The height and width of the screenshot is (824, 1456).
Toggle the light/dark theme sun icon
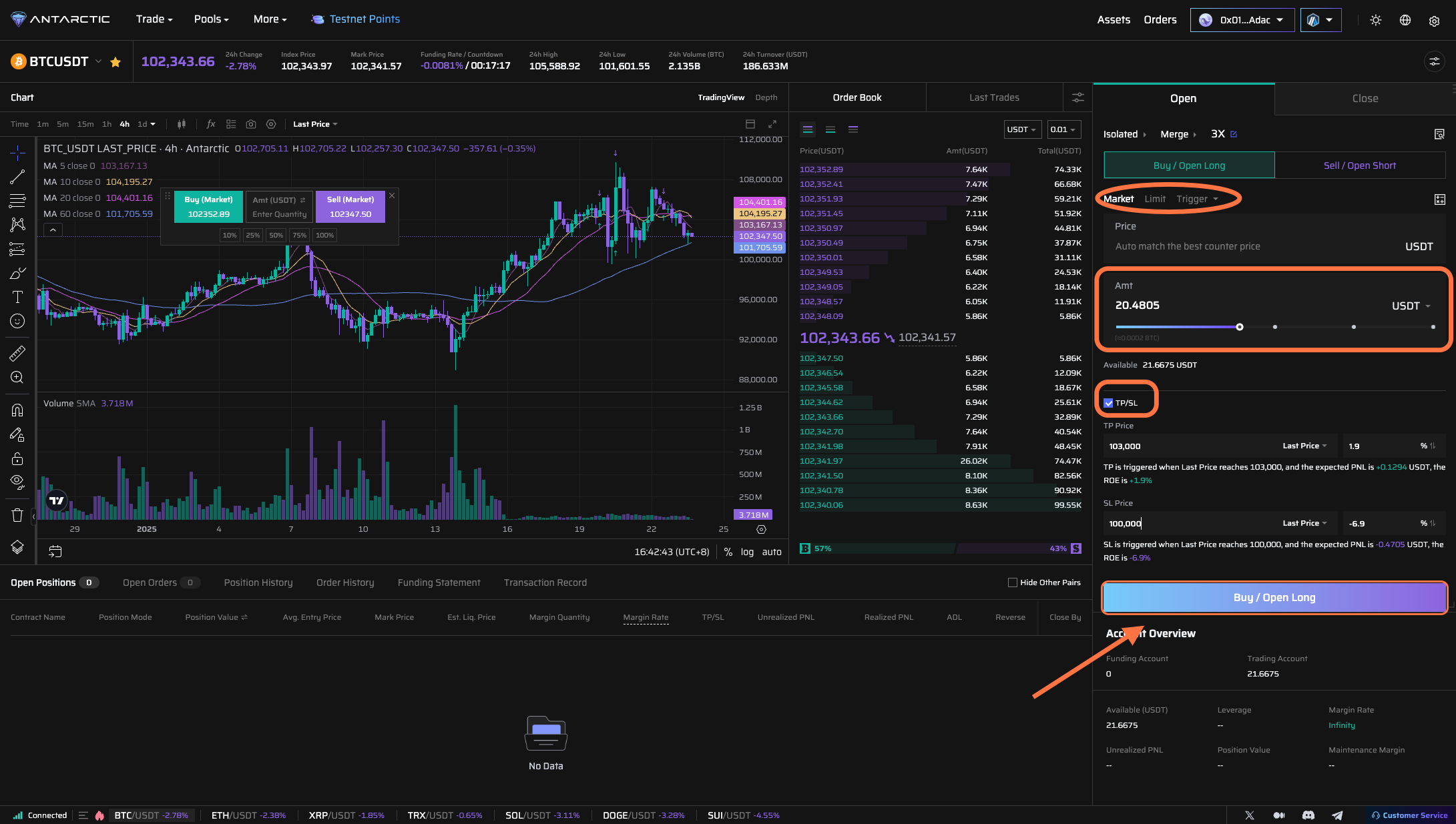pyautogui.click(x=1376, y=20)
